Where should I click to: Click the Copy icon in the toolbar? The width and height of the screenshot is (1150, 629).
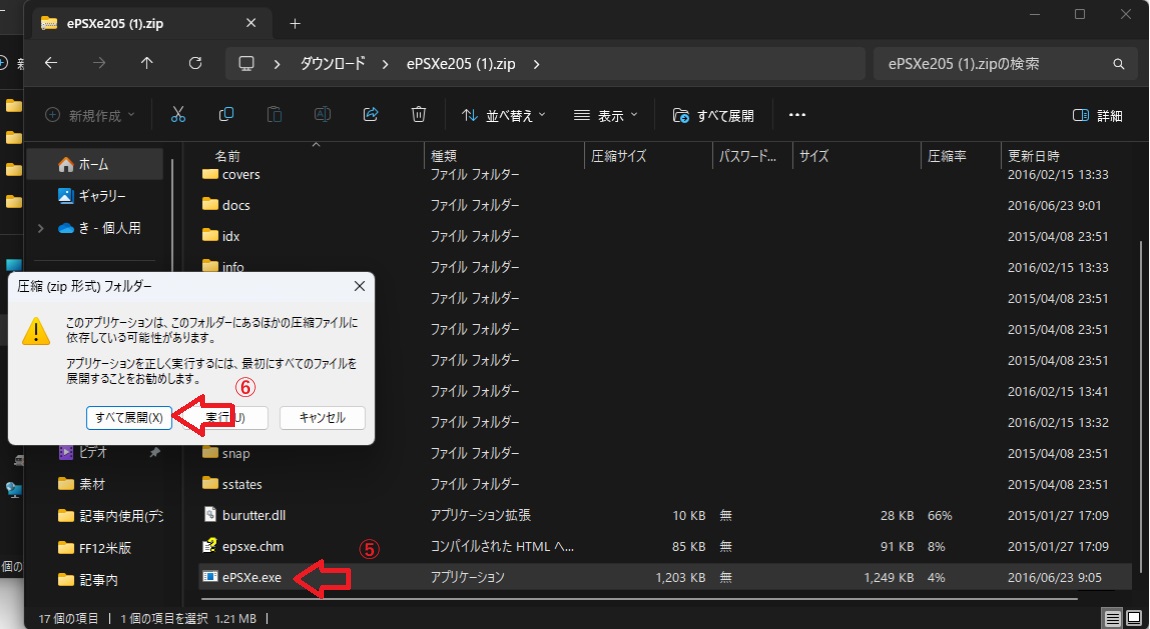pyautogui.click(x=226, y=114)
